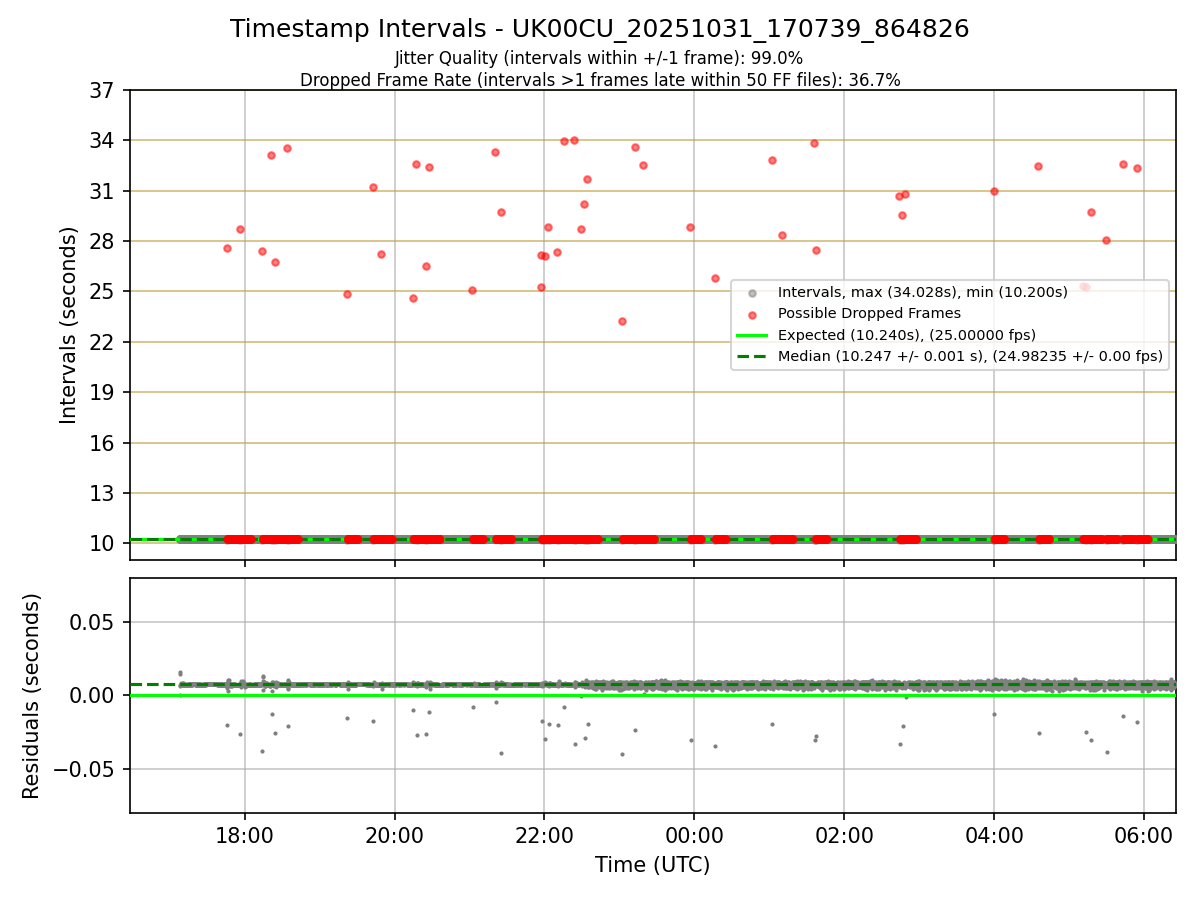Click the 'Intervals (seconds)' y-axis label
The image size is (1200, 900).
(x=69, y=325)
